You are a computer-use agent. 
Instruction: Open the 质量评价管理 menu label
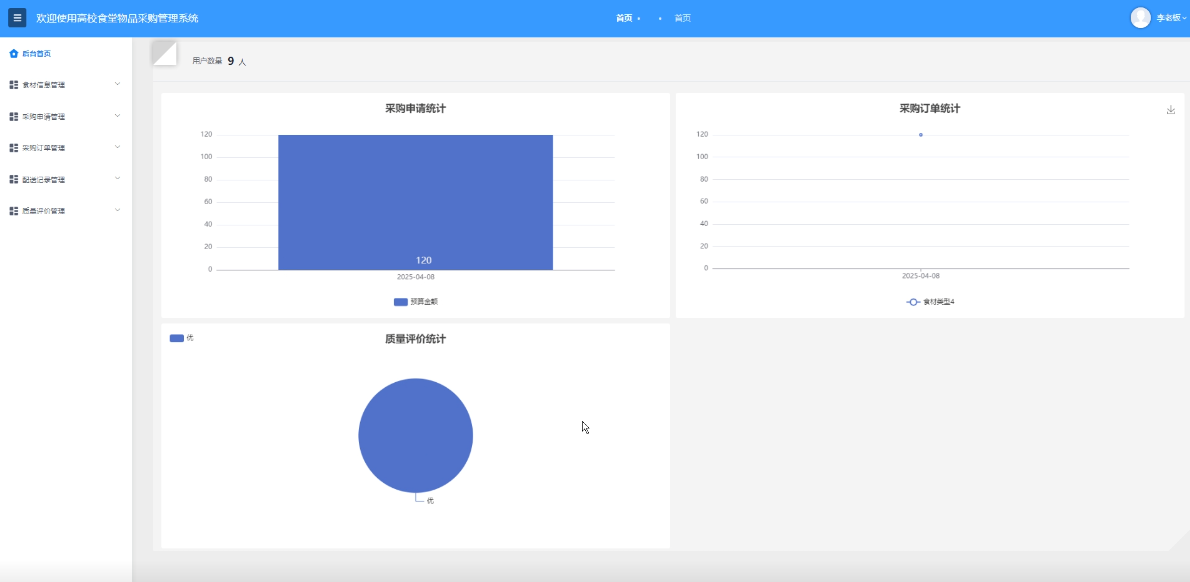tap(43, 211)
